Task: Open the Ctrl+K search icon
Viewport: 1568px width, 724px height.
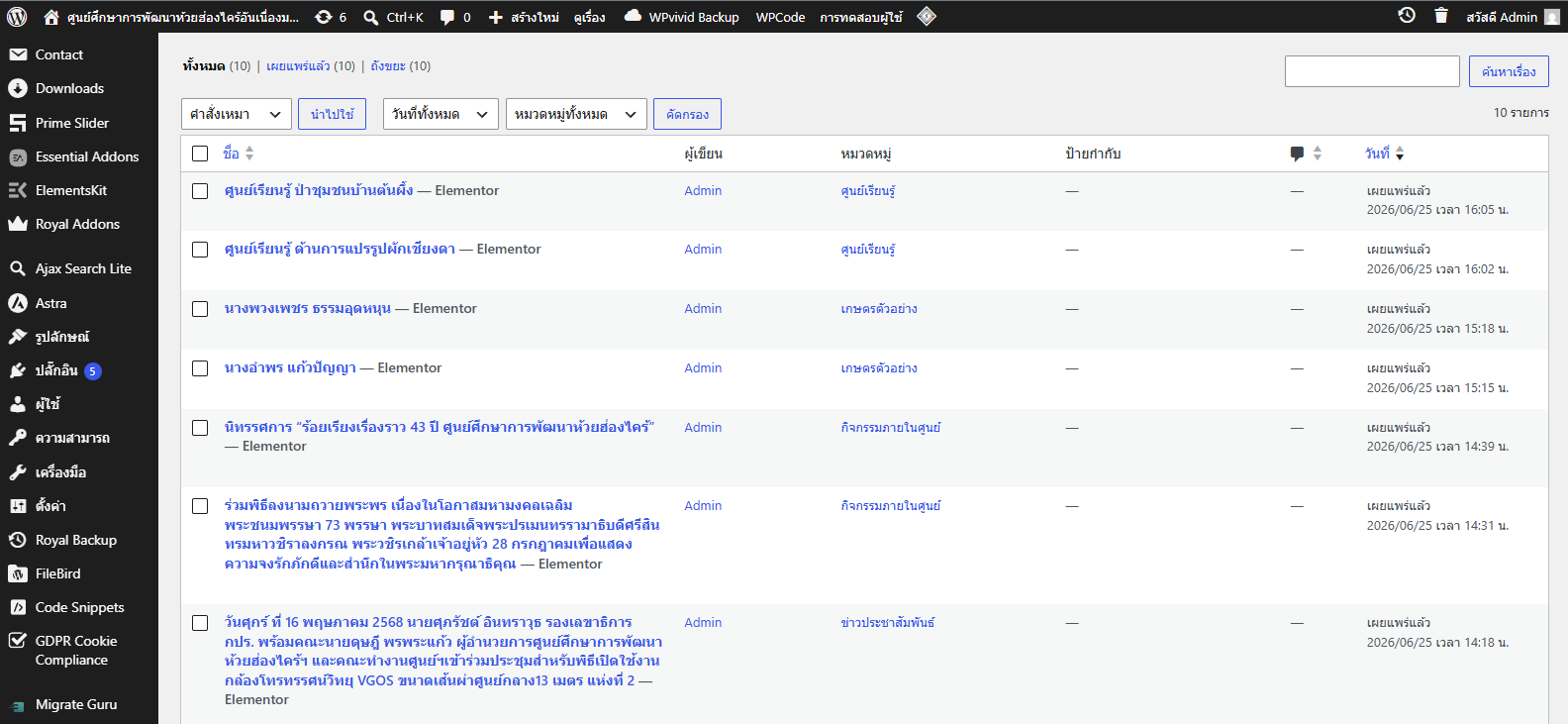Action: [371, 17]
